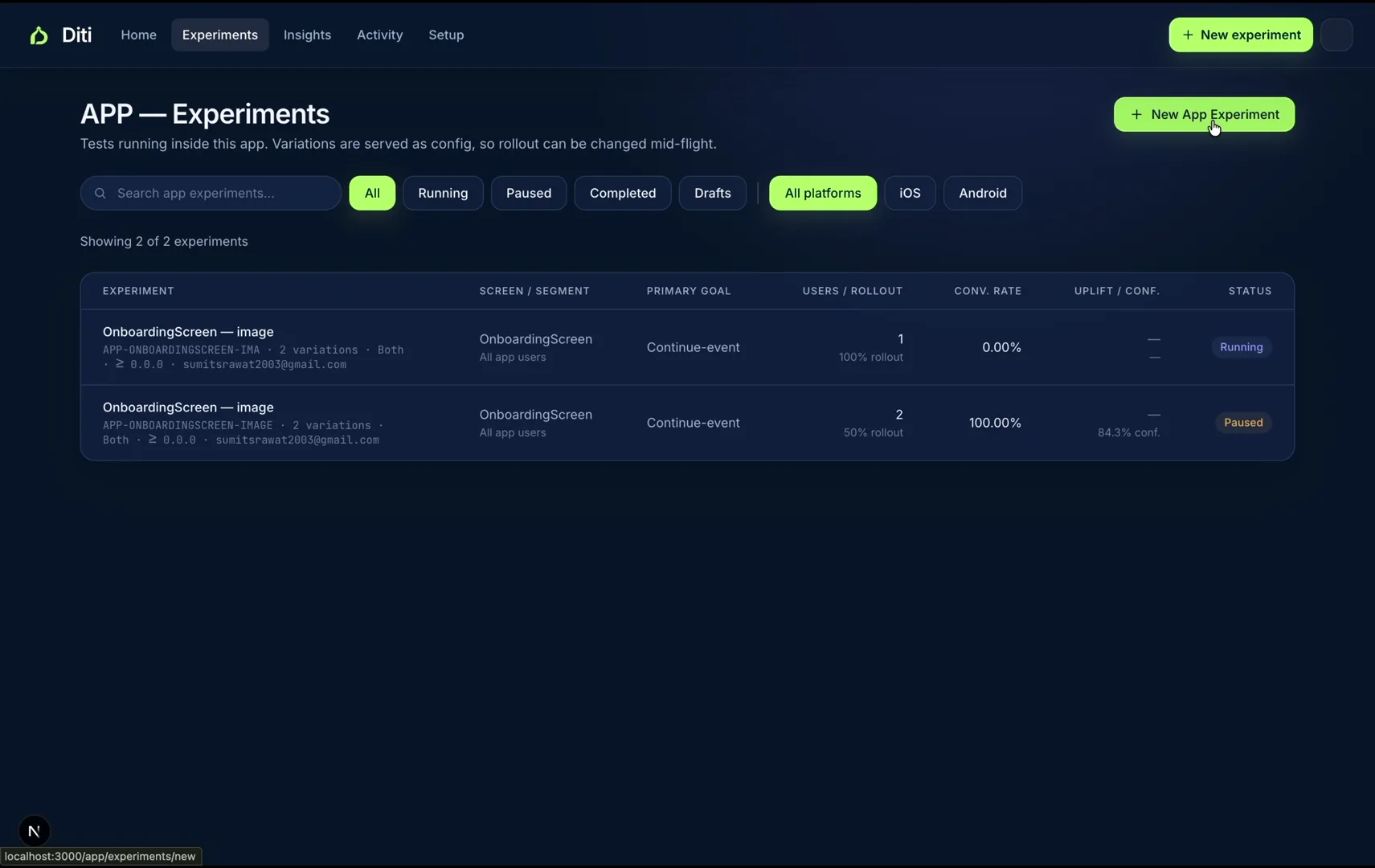Click the New App Experiment button
Image resolution: width=1375 pixels, height=868 pixels.
(1204, 114)
